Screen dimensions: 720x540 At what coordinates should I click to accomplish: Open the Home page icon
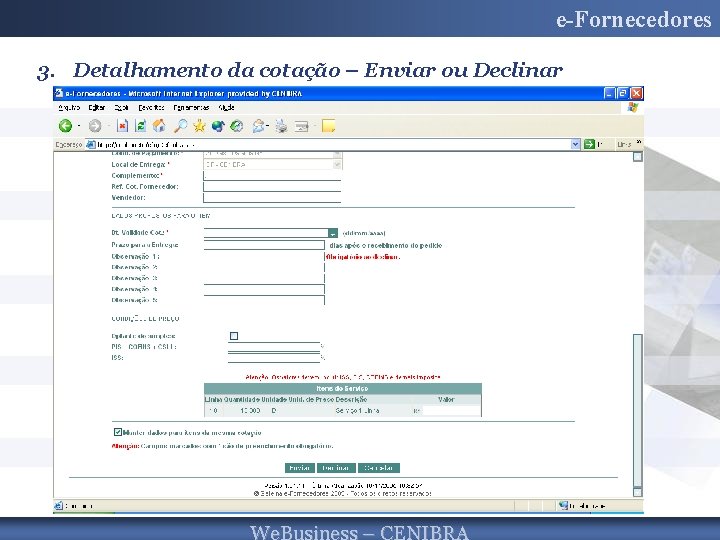tap(159, 125)
